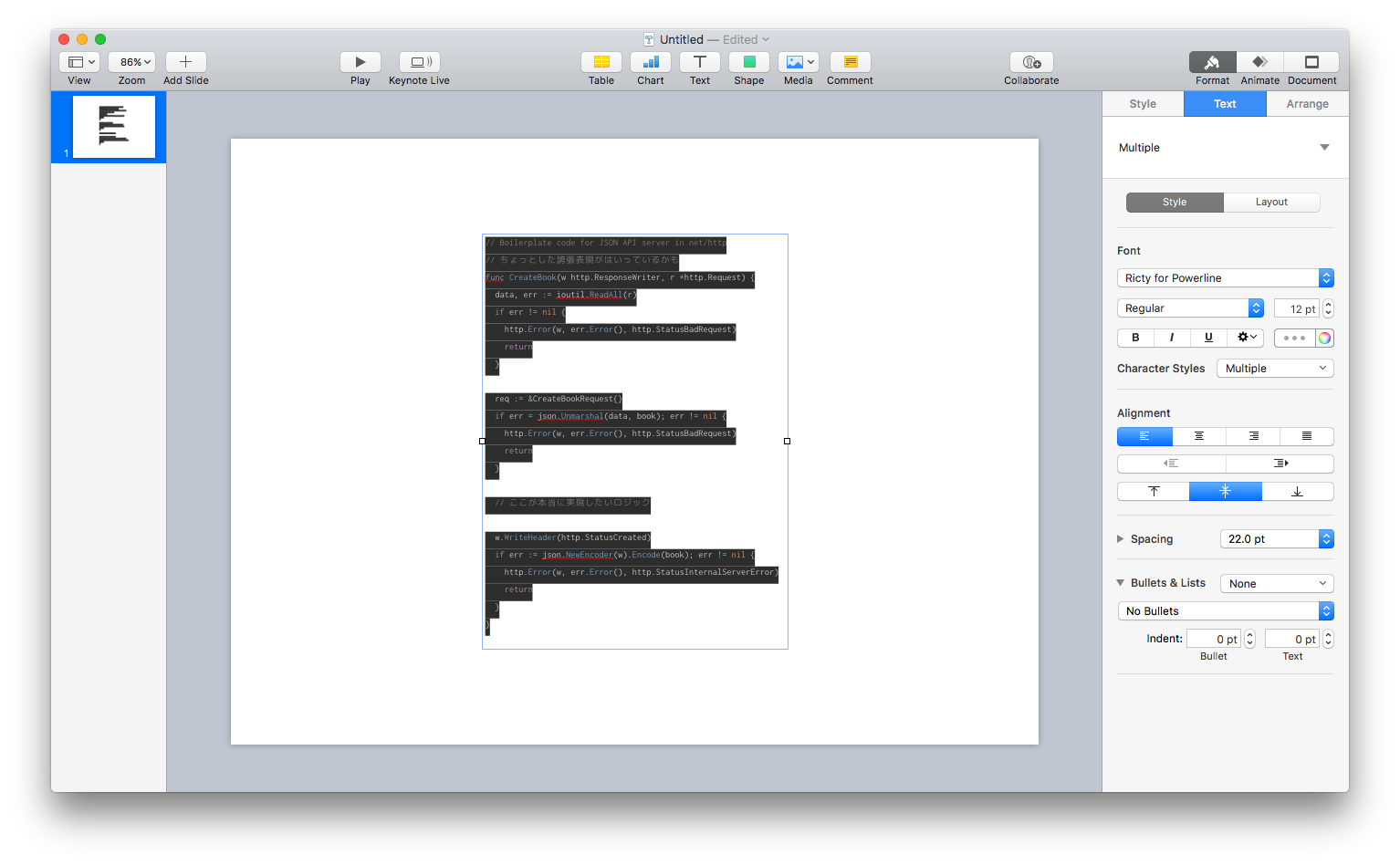Insert a table using Table icon
The width and height of the screenshot is (1400, 865).
click(601, 62)
